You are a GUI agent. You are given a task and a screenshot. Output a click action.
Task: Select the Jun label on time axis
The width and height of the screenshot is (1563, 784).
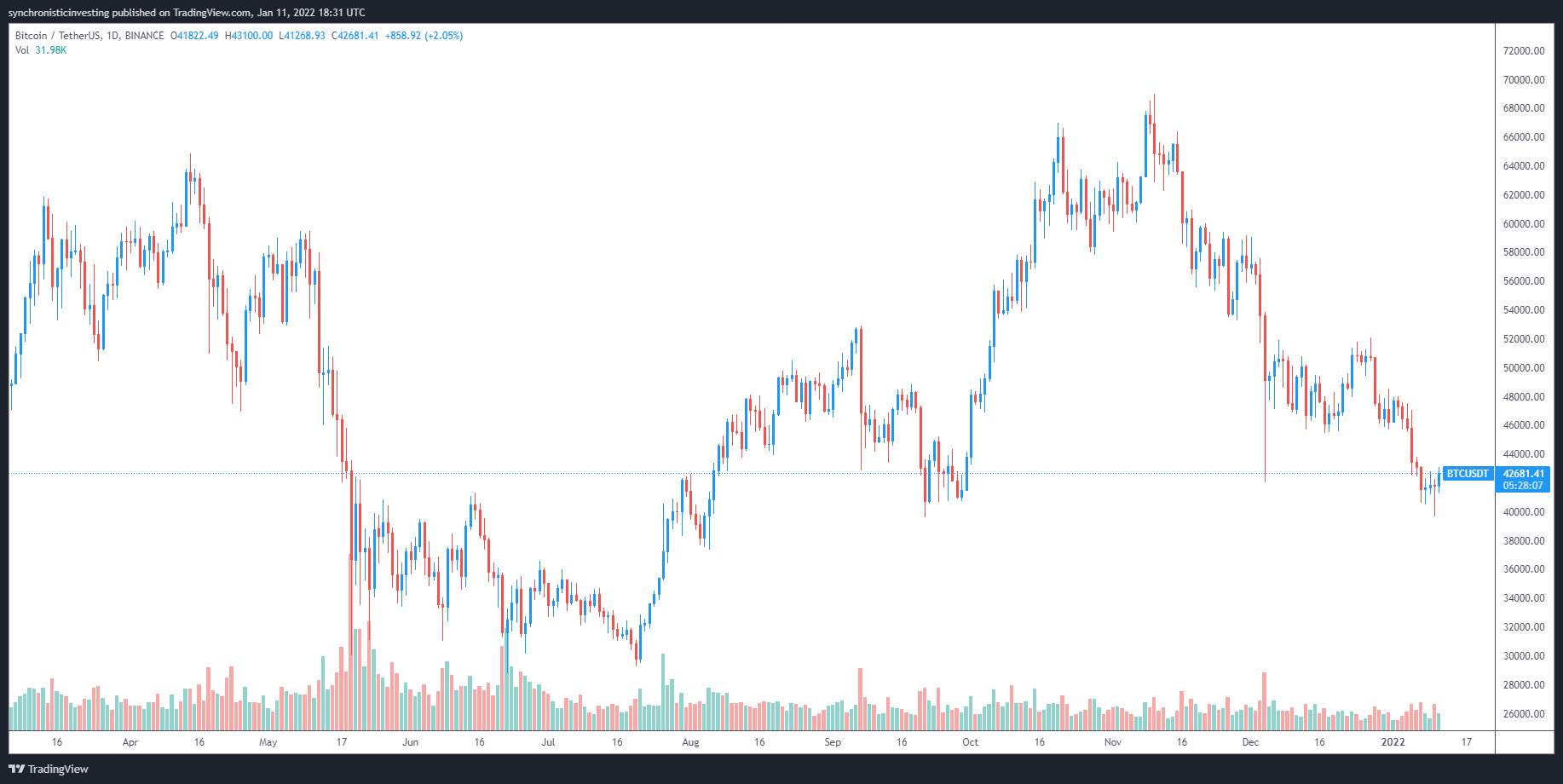410,742
